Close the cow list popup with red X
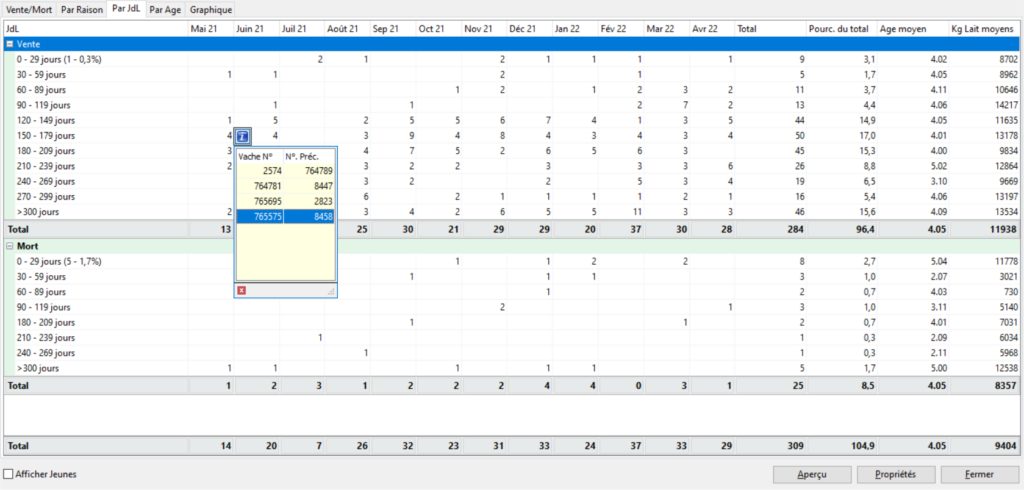 pos(242,290)
